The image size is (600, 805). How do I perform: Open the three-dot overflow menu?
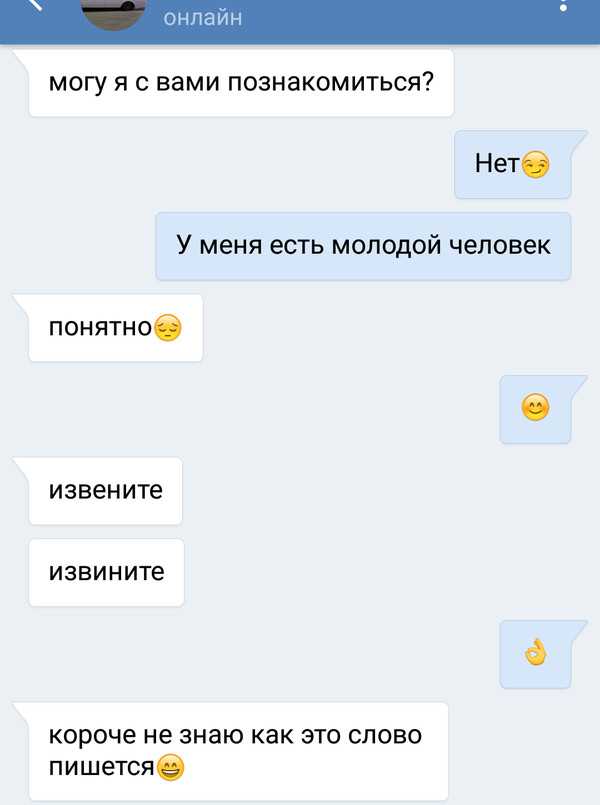pyautogui.click(x=564, y=5)
